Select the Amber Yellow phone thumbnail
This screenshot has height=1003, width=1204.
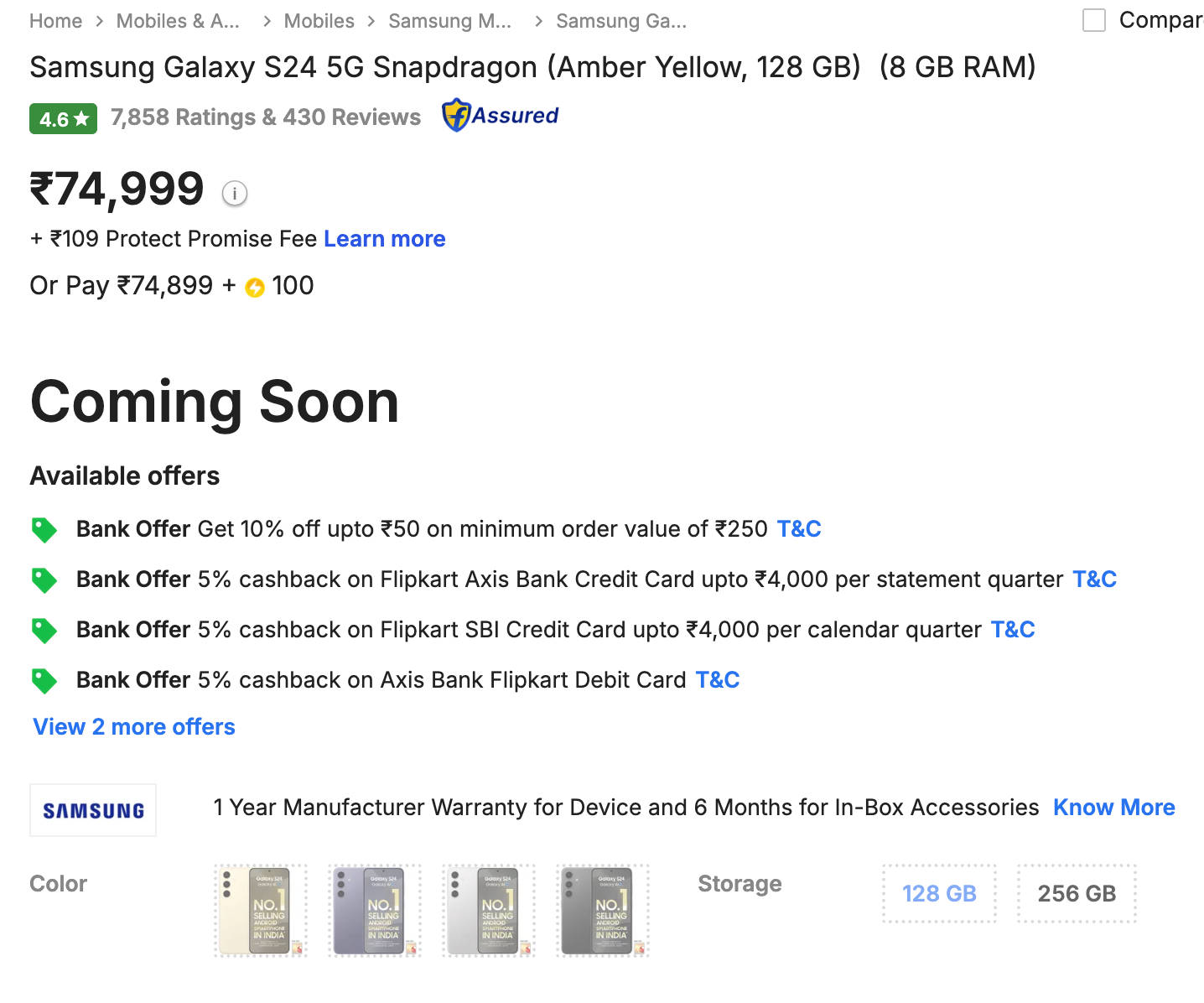(260, 911)
